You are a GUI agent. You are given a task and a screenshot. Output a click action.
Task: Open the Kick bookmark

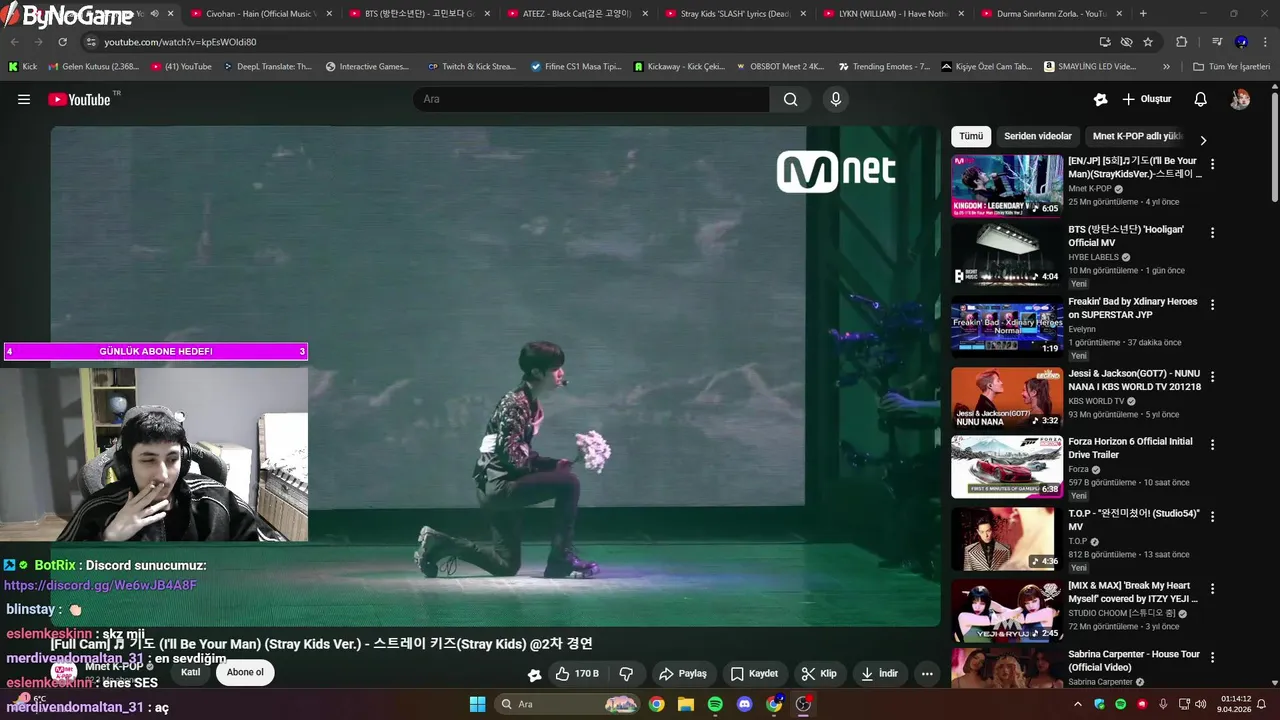click(22, 67)
